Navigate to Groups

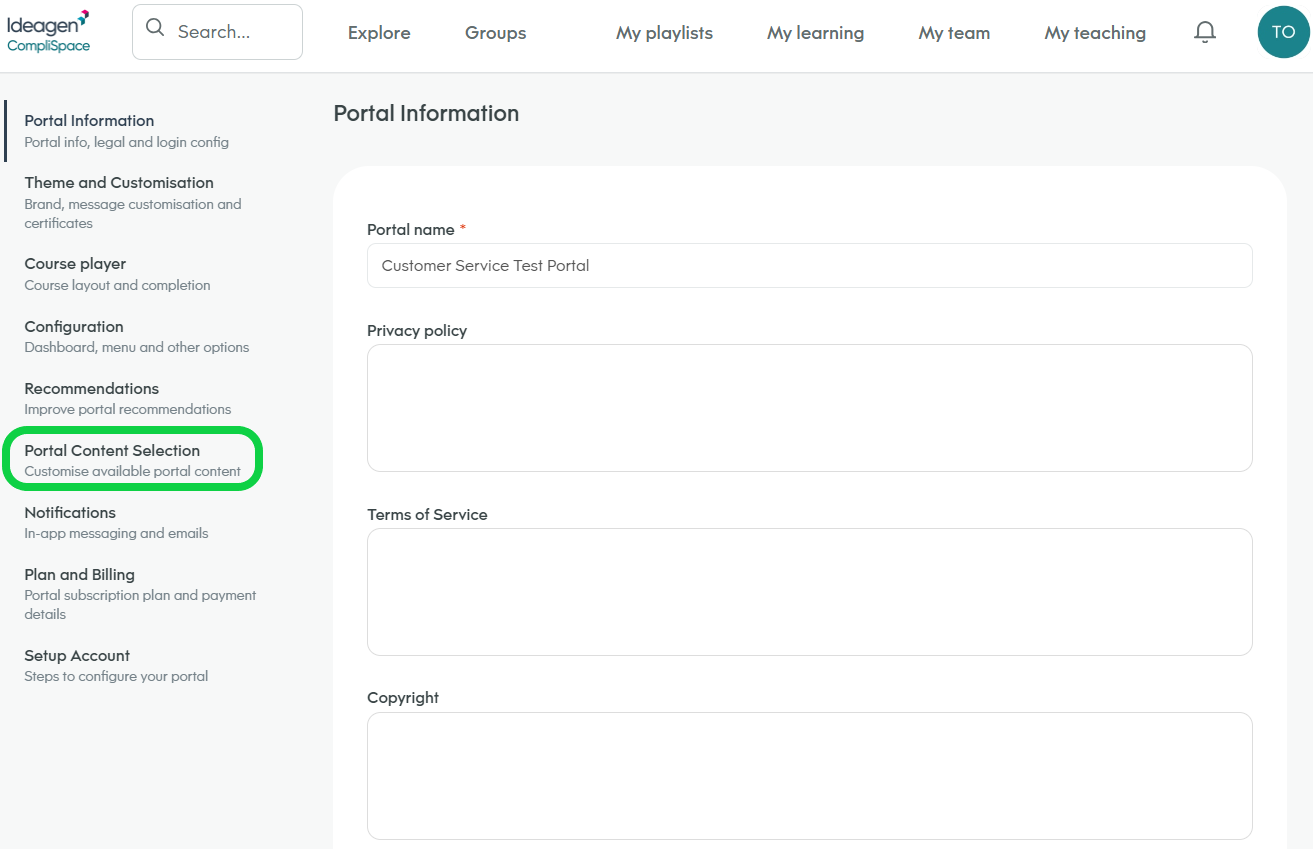click(495, 33)
